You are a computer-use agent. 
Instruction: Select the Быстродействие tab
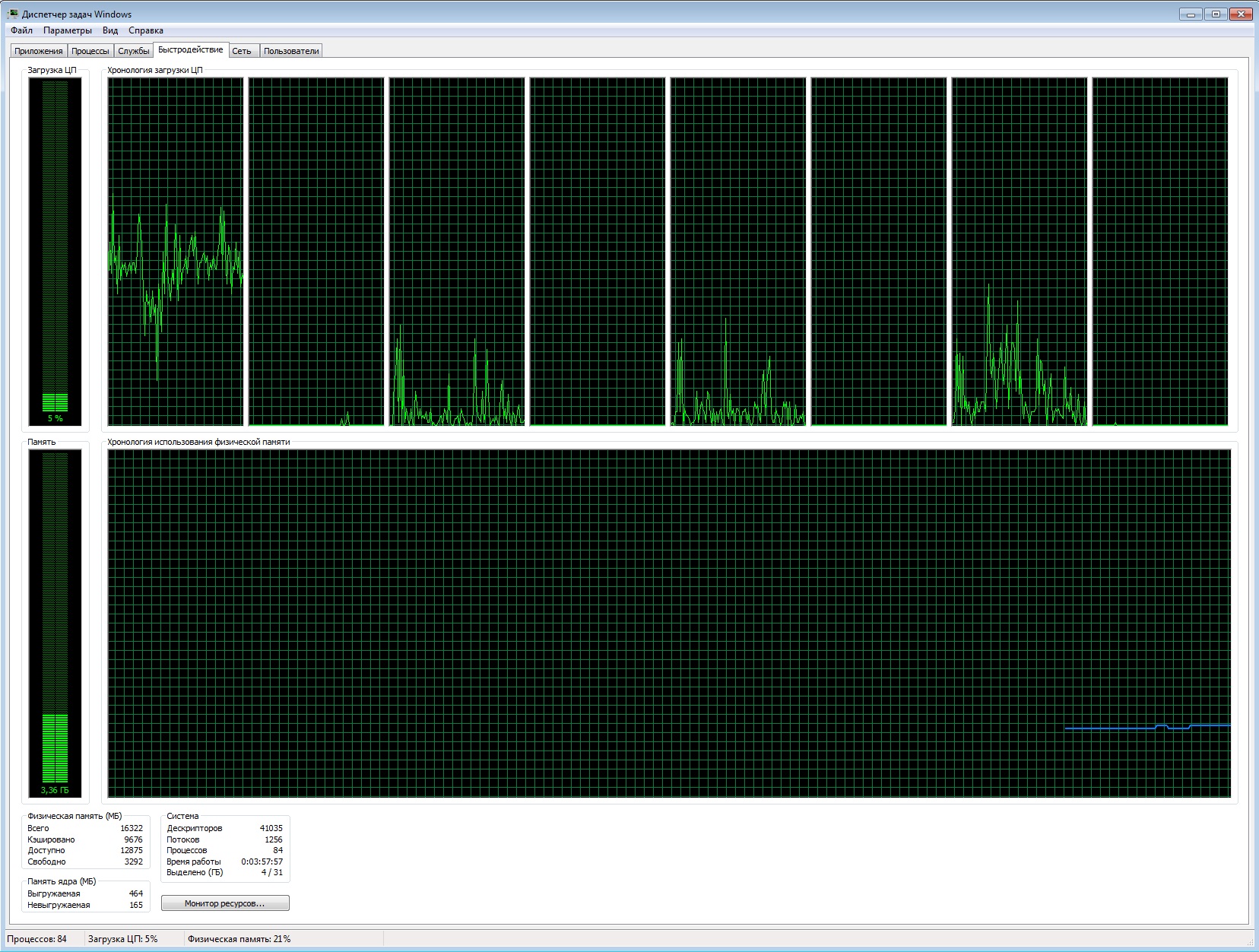click(x=191, y=49)
